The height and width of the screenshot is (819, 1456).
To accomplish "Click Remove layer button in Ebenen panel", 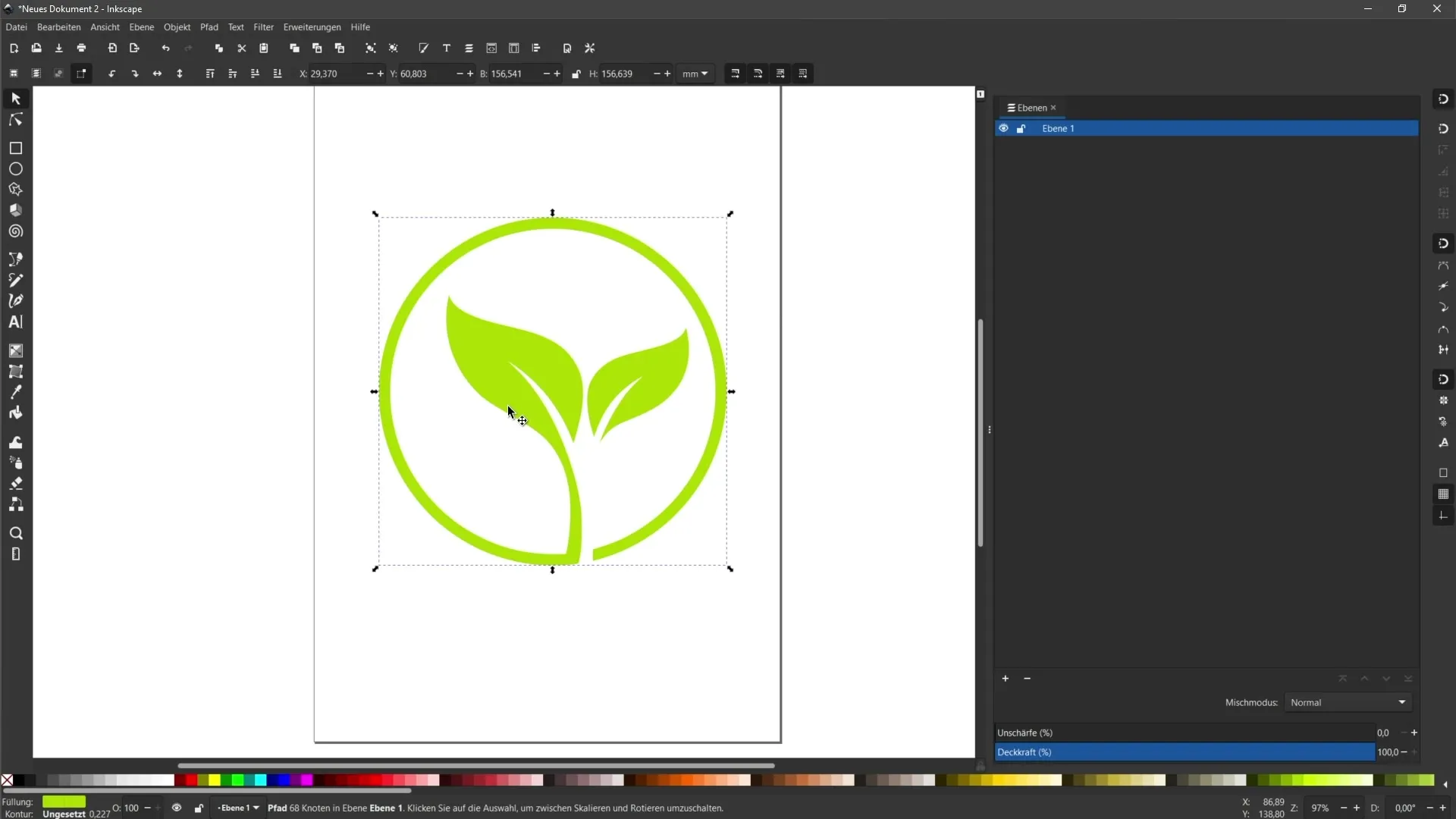I will (1027, 678).
